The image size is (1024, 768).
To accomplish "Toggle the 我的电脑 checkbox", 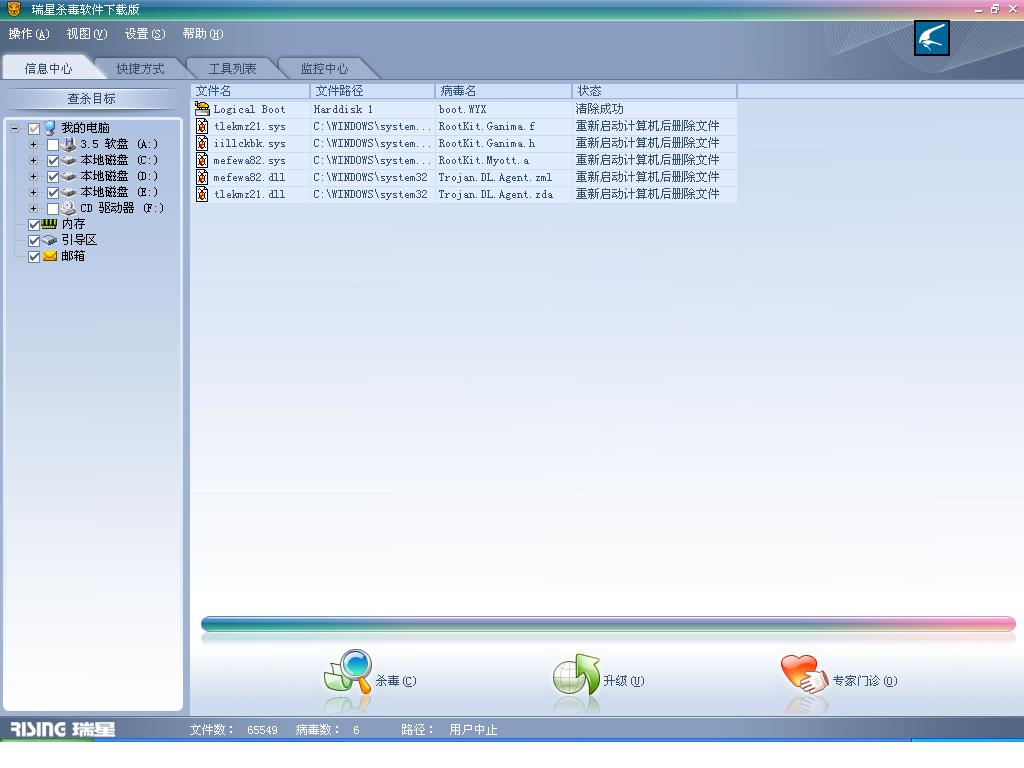I will [34, 129].
